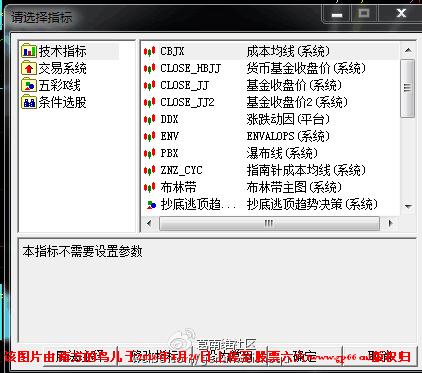422x373 pixels.
Task: Close the 请选择指标 dialog window
Action: (401, 13)
